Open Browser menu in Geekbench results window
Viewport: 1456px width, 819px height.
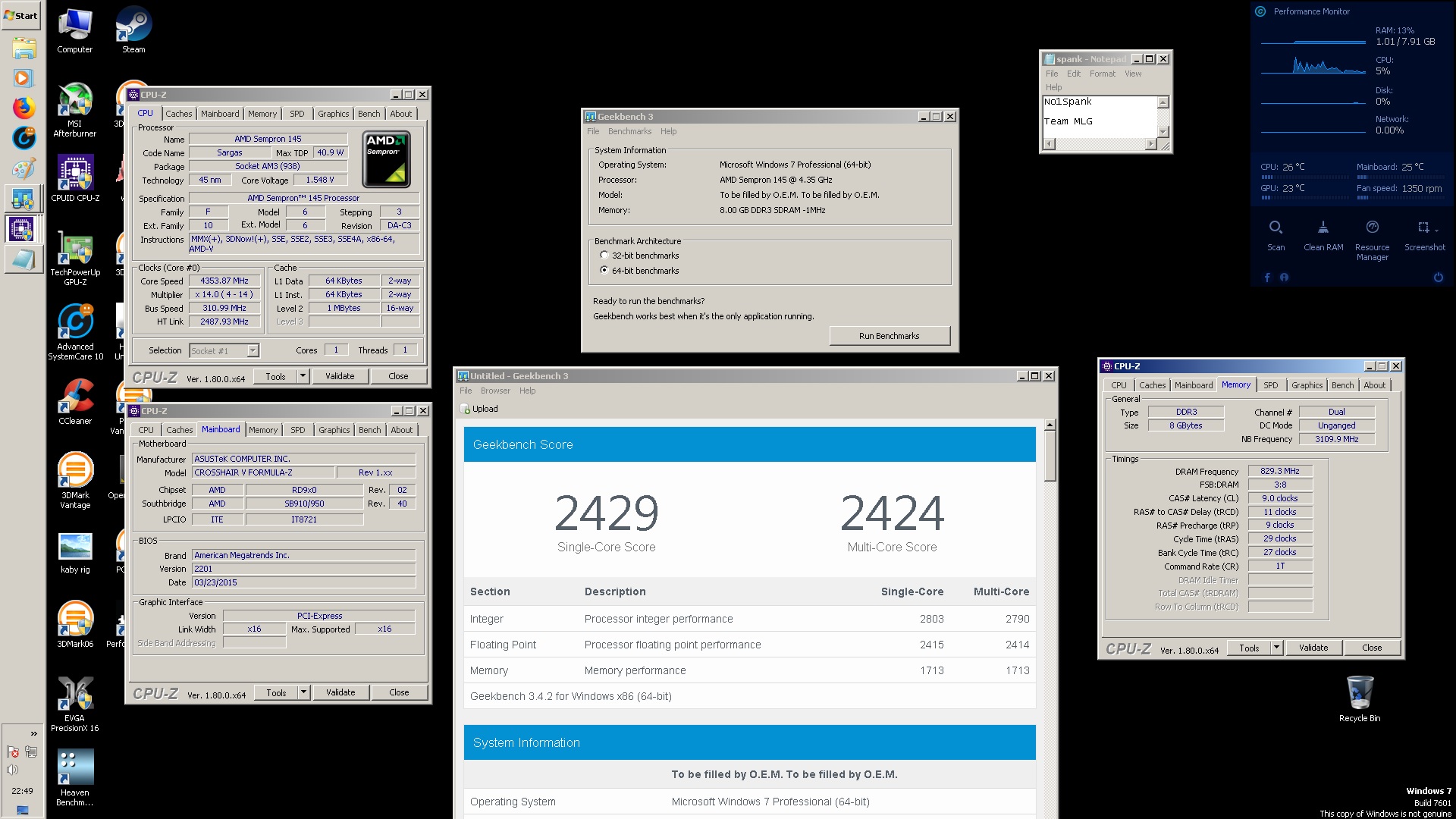[x=495, y=391]
